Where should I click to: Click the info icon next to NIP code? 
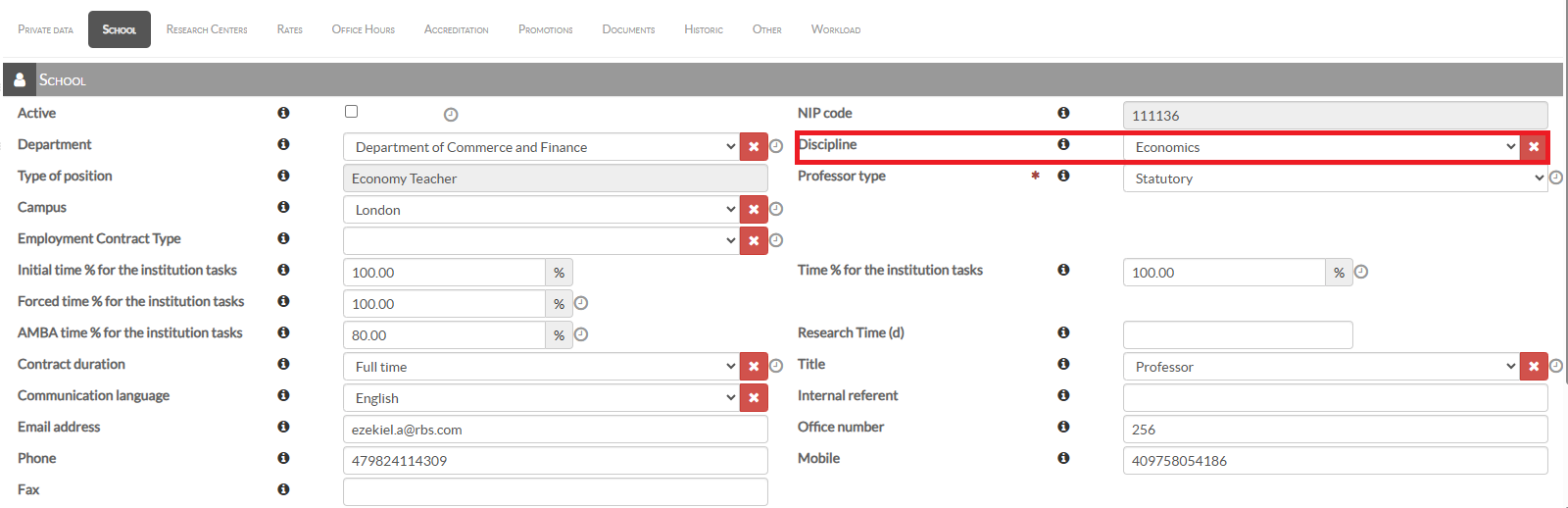(x=1063, y=113)
